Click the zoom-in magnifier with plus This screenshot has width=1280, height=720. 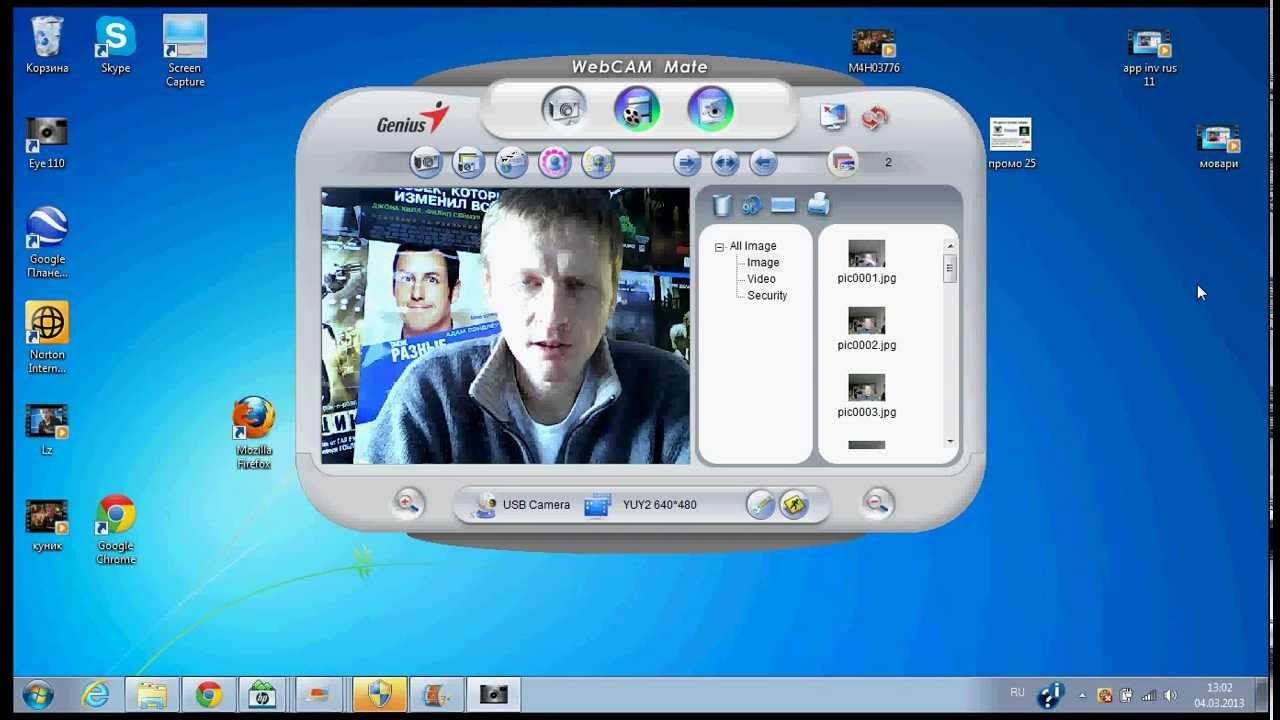408,503
